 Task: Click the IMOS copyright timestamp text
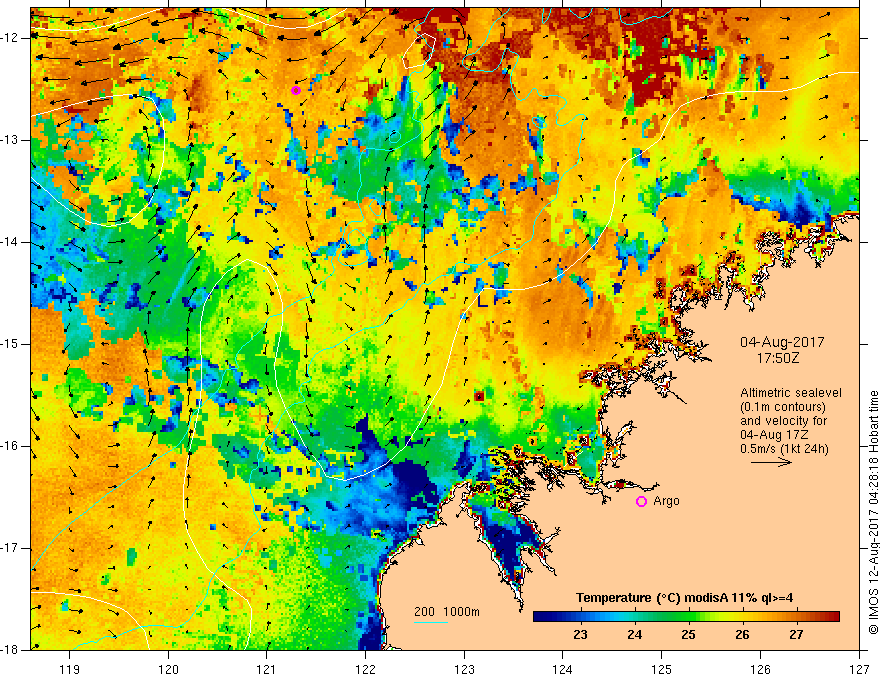pos(873,512)
